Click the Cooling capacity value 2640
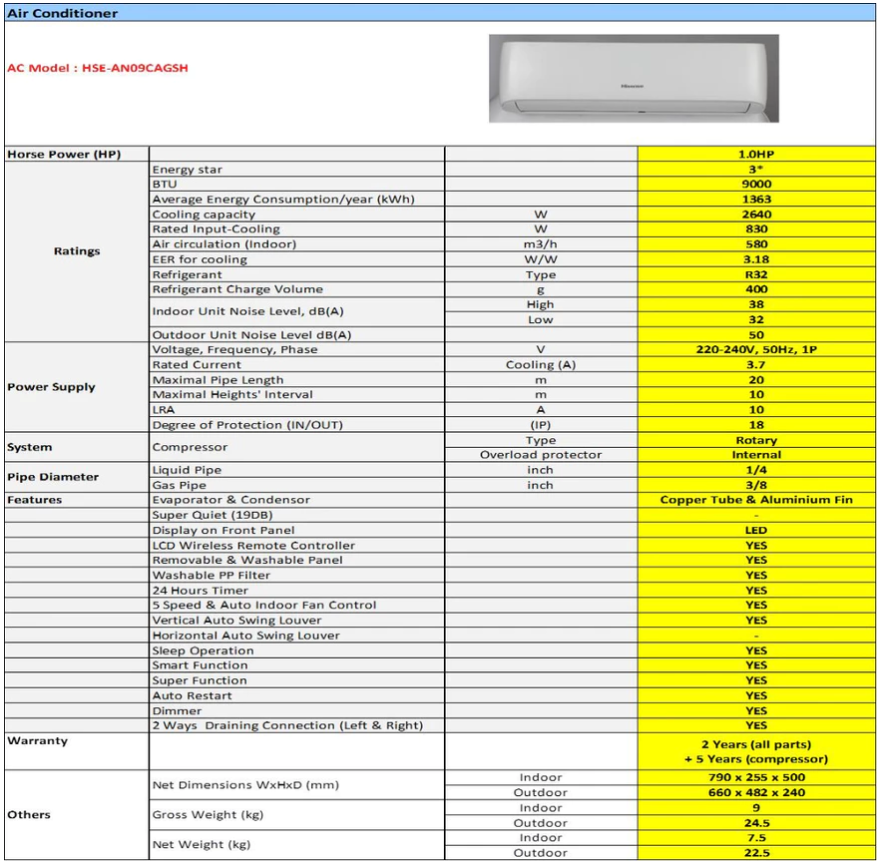Viewport: 880px width, 867px height. click(x=756, y=215)
